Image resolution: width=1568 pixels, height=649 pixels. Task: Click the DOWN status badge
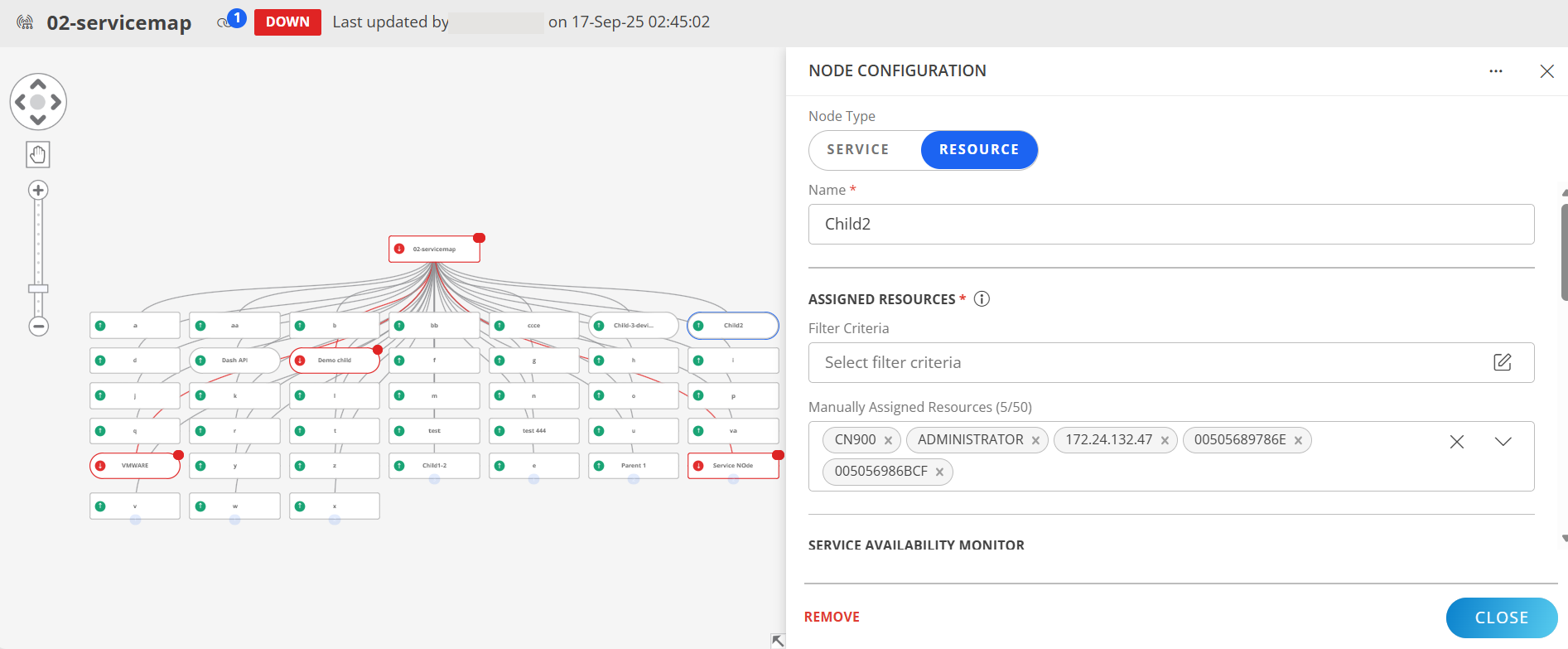pyautogui.click(x=287, y=22)
